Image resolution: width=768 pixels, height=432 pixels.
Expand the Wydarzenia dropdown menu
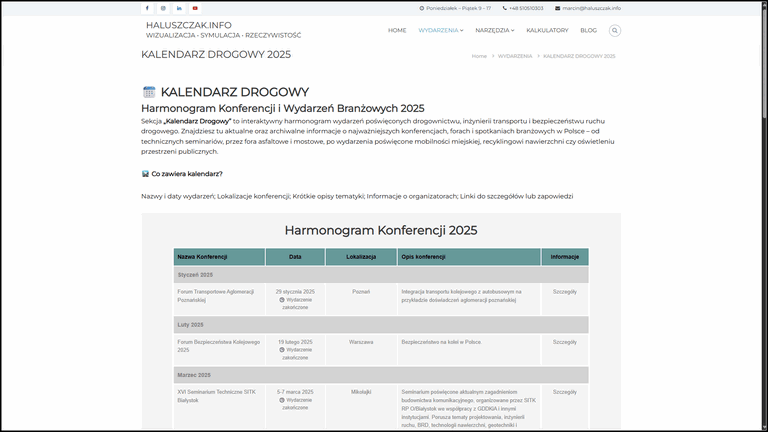pyautogui.click(x=440, y=30)
